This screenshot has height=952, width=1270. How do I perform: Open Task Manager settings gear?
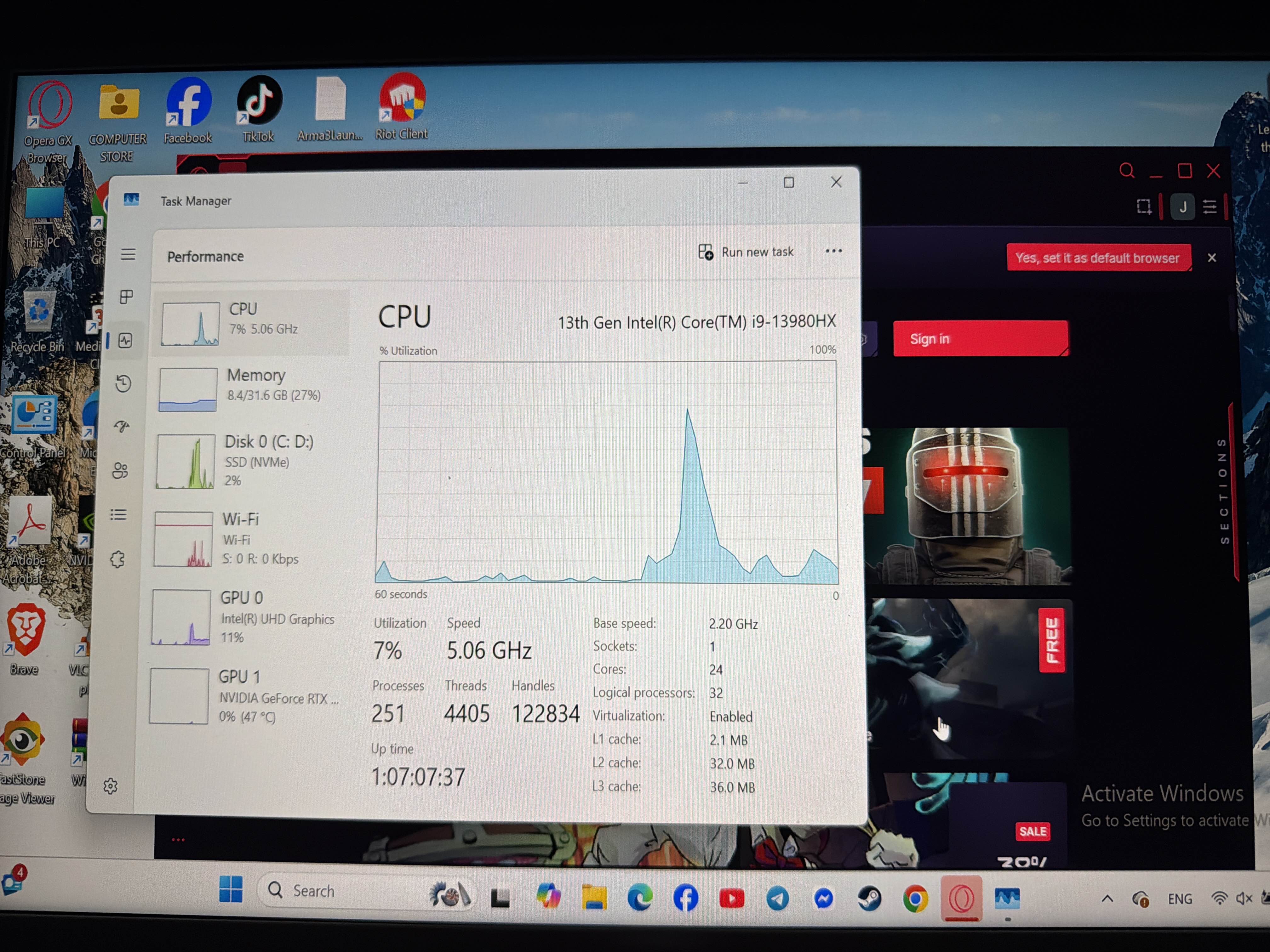click(110, 785)
